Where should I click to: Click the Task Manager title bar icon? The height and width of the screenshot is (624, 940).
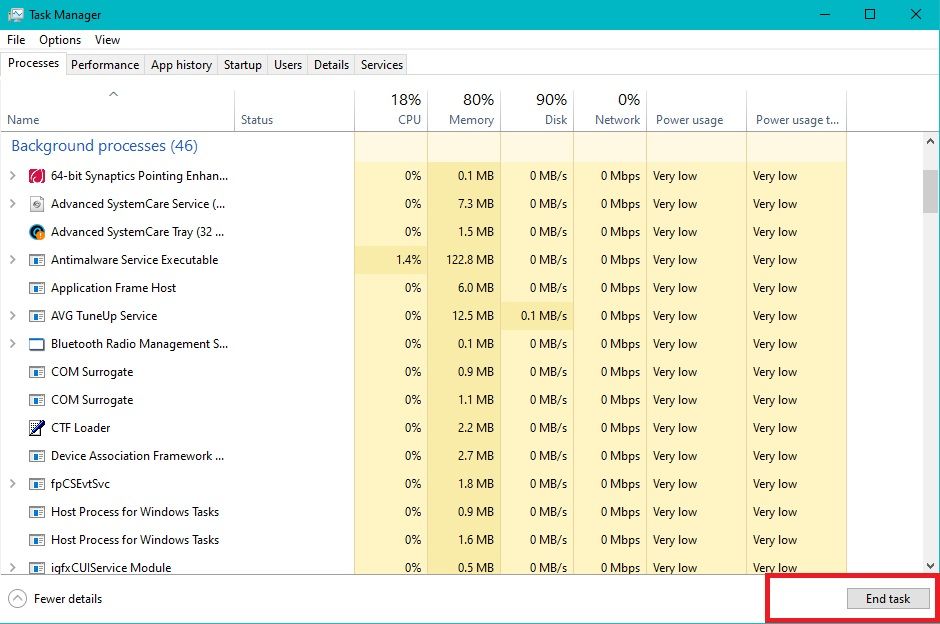pos(16,14)
